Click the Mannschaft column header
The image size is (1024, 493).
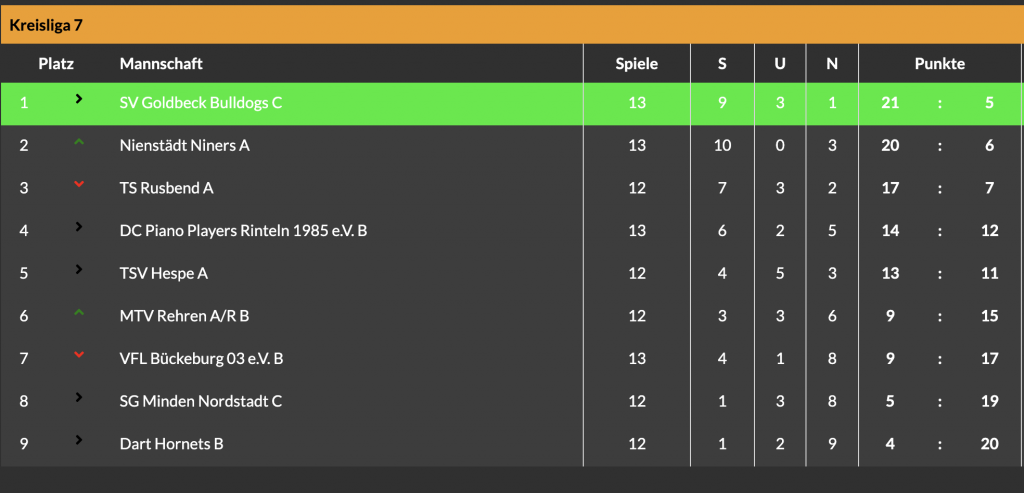pos(161,64)
